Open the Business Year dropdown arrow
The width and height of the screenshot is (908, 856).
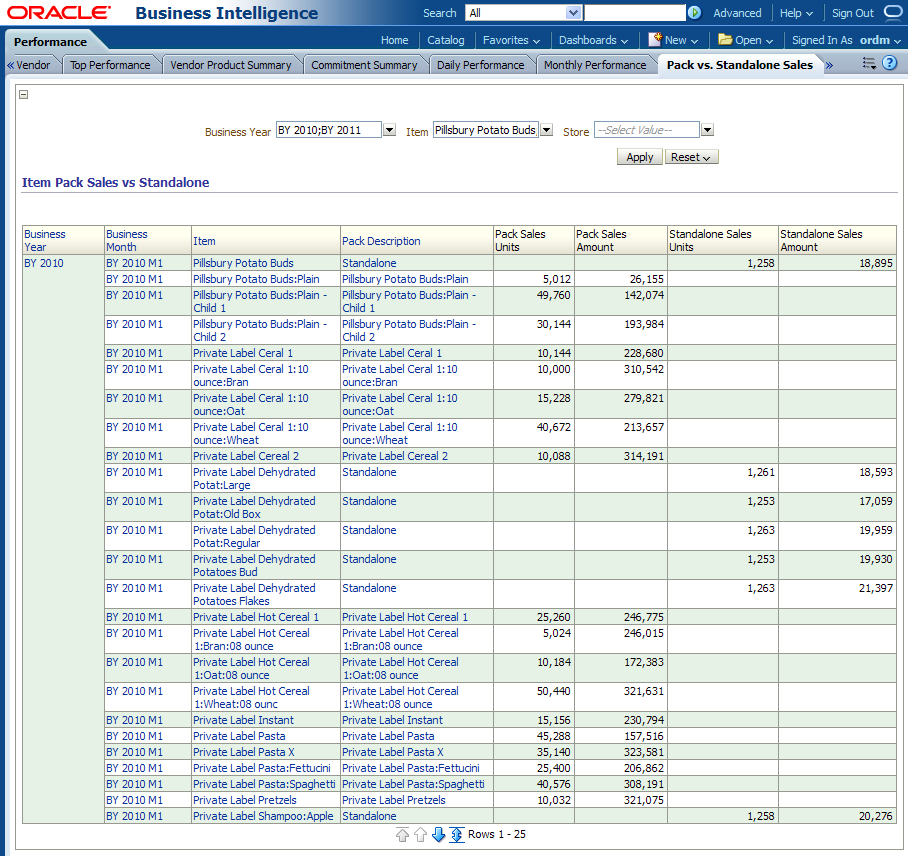coord(389,130)
